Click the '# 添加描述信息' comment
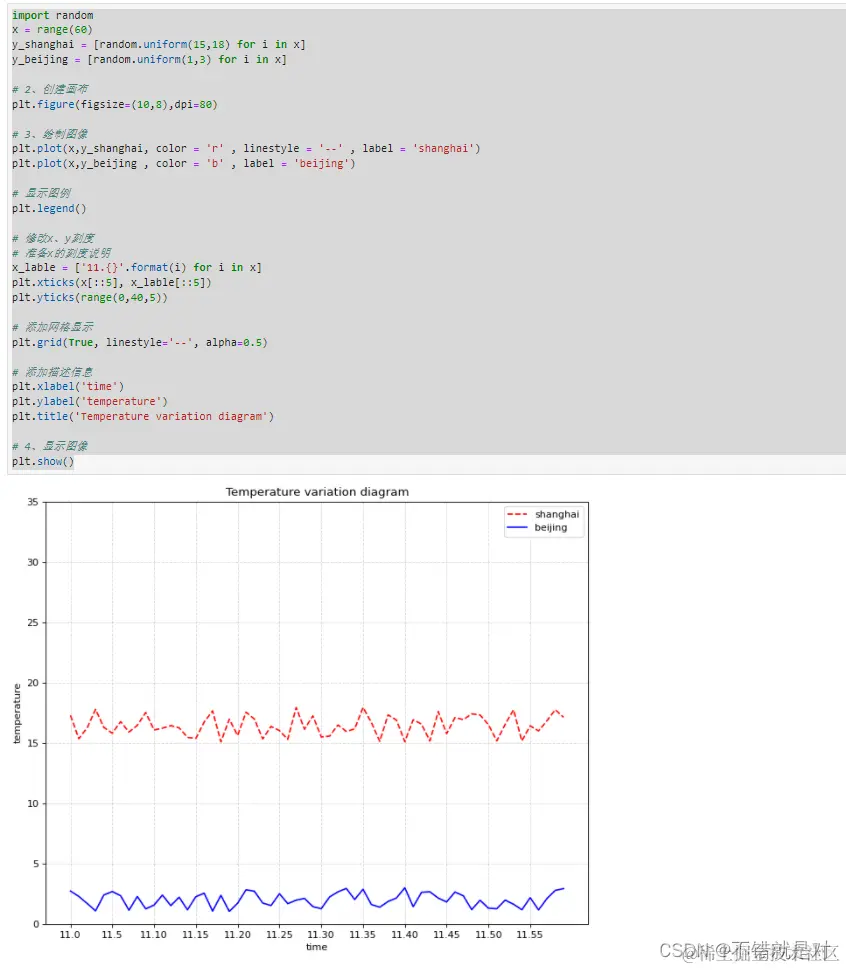This screenshot has height=970, width=846. [x=53, y=372]
